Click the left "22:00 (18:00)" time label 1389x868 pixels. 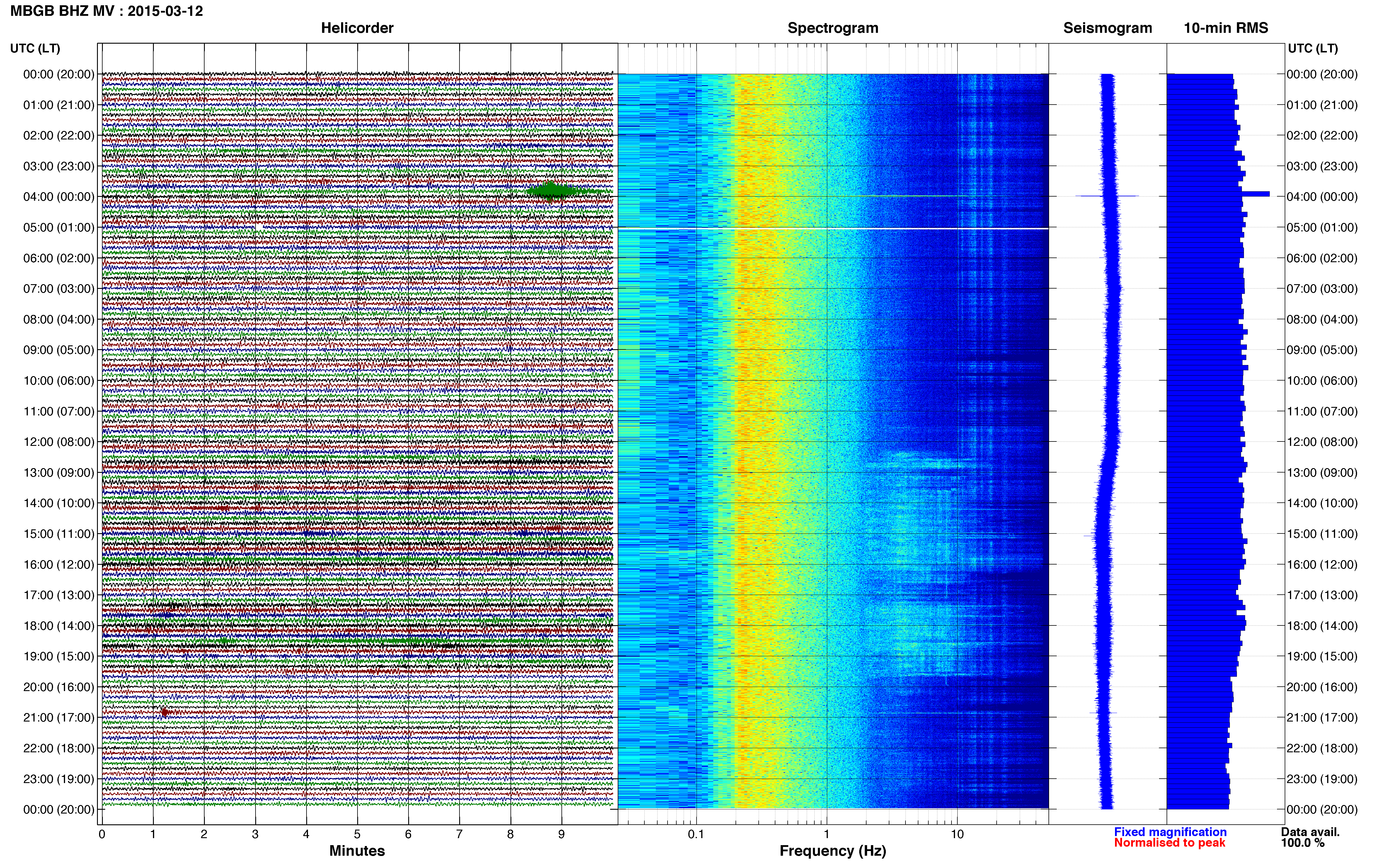(x=59, y=748)
